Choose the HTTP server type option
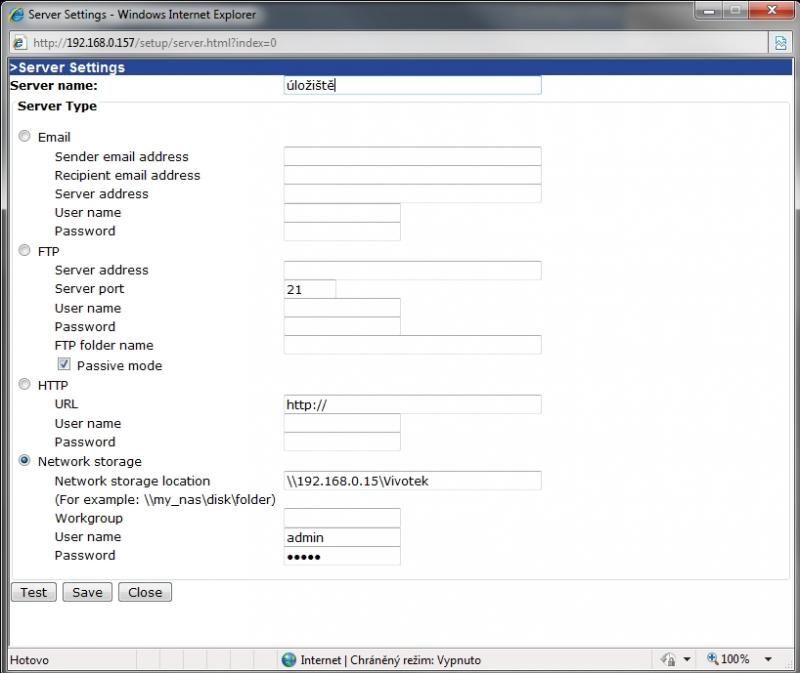 point(24,385)
